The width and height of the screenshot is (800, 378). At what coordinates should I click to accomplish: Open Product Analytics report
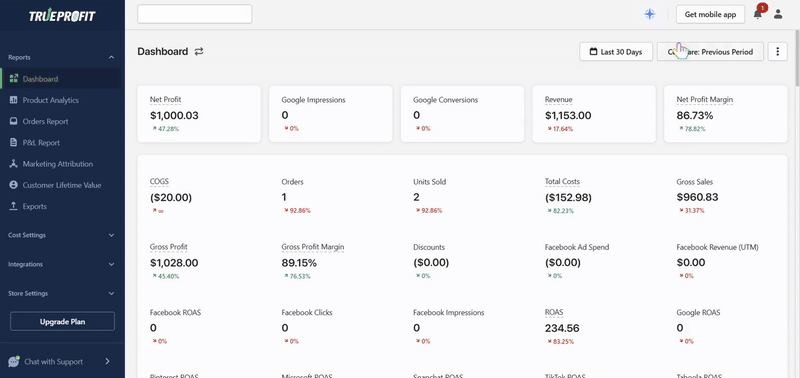(51, 100)
